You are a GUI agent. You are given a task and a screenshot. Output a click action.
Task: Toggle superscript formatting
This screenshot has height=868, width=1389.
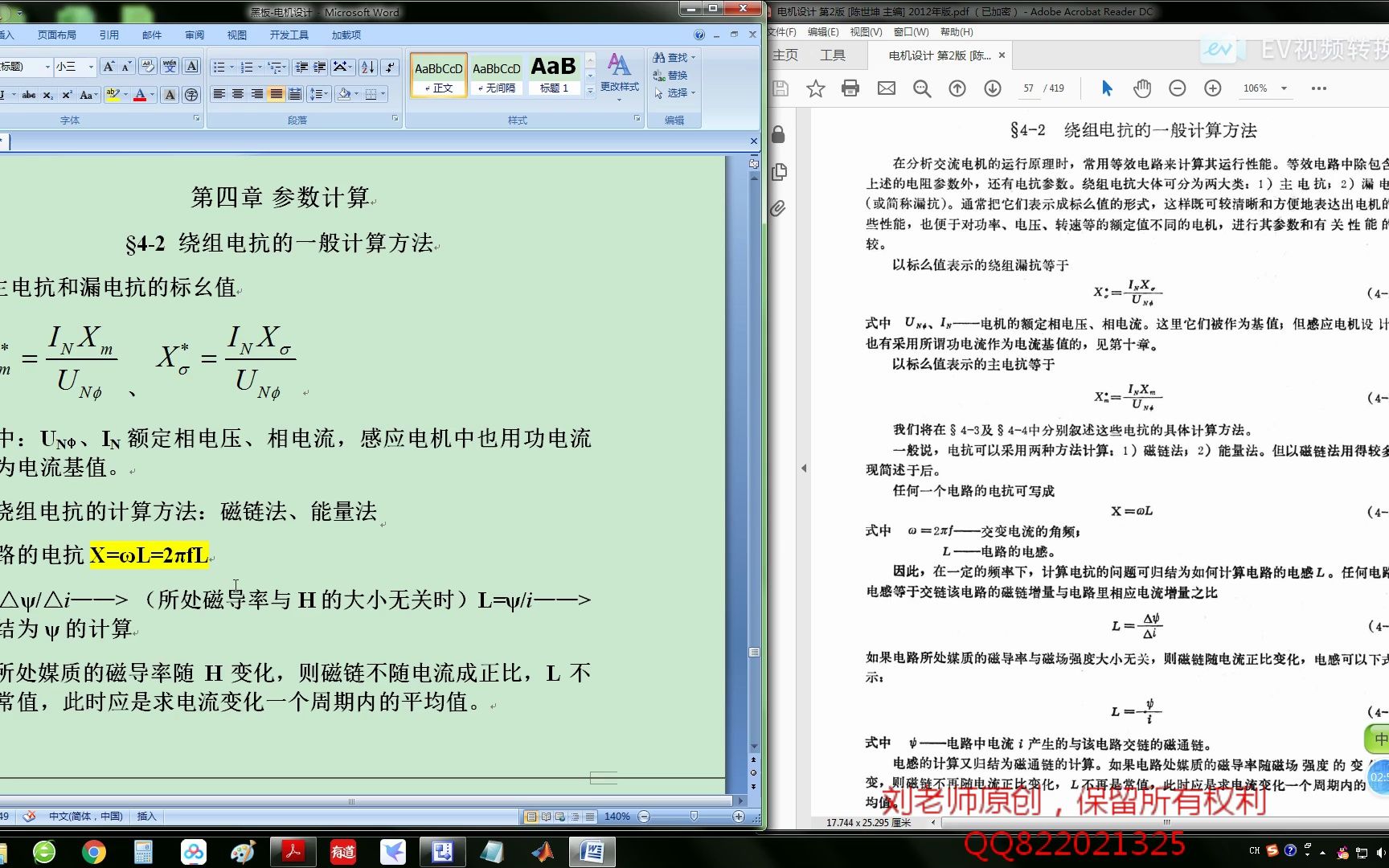(67, 95)
